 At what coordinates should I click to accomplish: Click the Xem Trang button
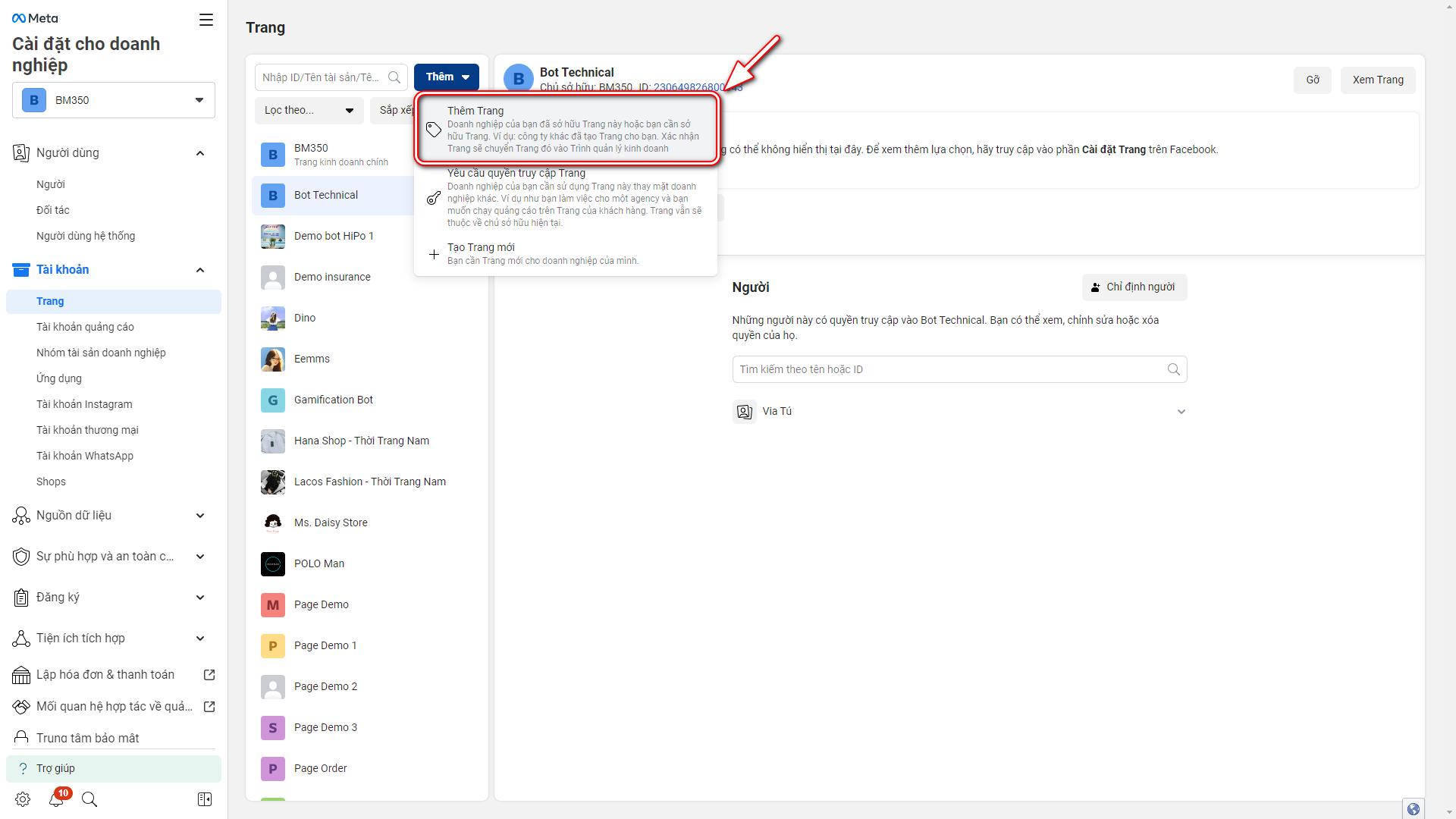[1377, 80]
